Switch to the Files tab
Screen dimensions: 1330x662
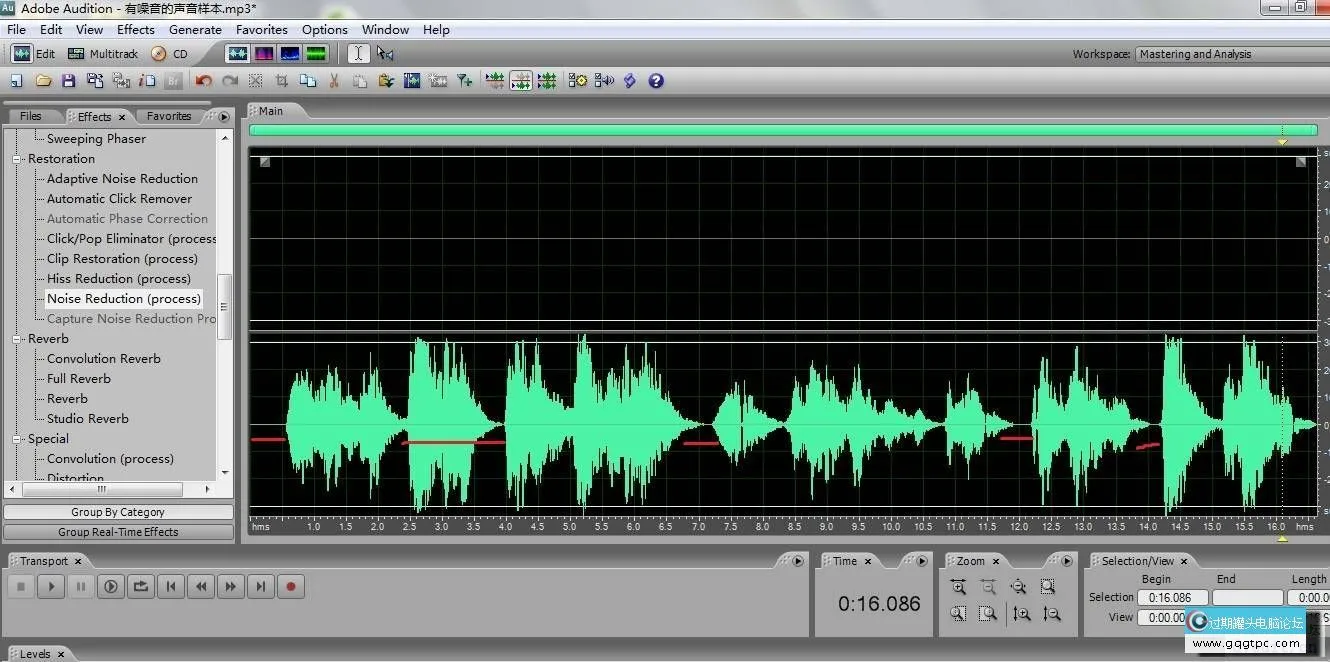click(x=31, y=116)
